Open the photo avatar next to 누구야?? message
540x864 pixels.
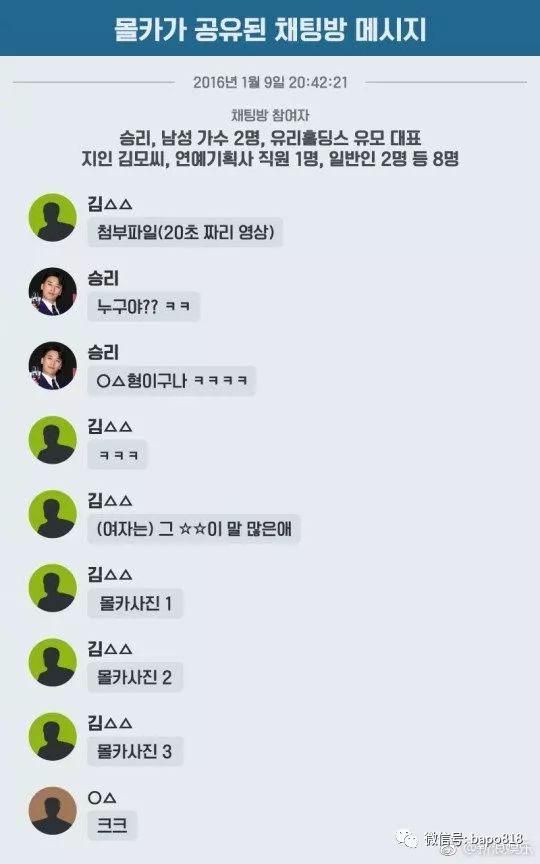[52, 291]
